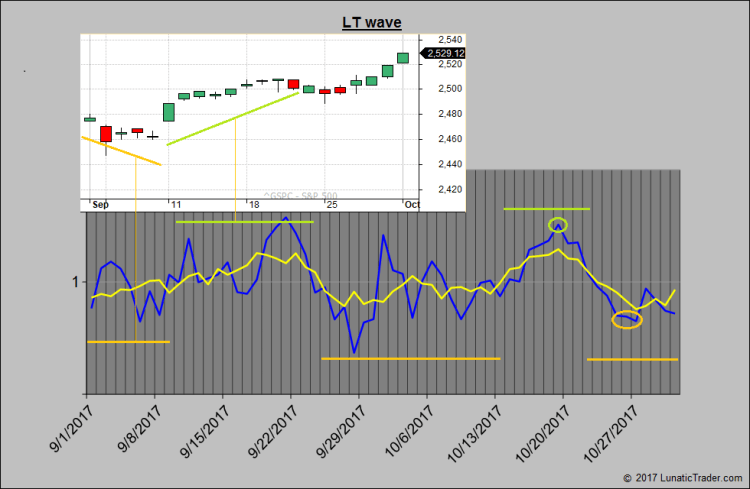750x489 pixels.
Task: Click the rising green trend line in inset
Action: point(232,119)
